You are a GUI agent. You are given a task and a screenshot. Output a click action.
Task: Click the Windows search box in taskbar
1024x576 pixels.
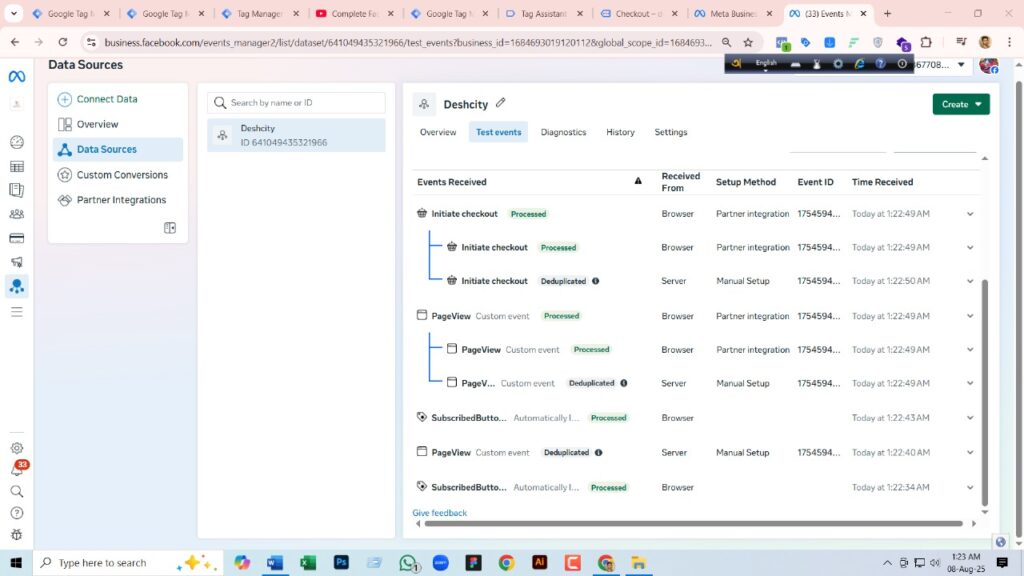click(127, 562)
